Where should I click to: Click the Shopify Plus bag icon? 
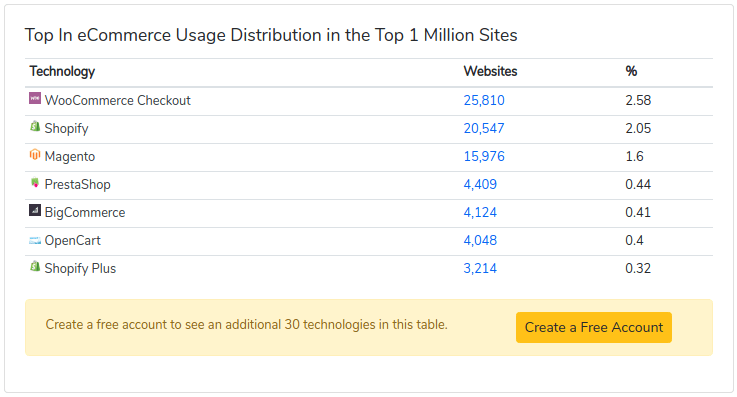(35, 266)
